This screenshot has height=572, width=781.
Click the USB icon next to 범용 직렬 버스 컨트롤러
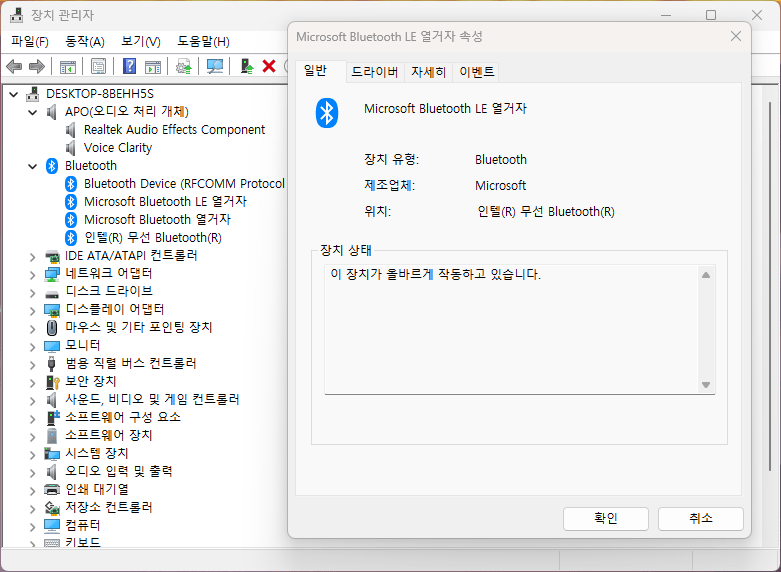click(51, 364)
